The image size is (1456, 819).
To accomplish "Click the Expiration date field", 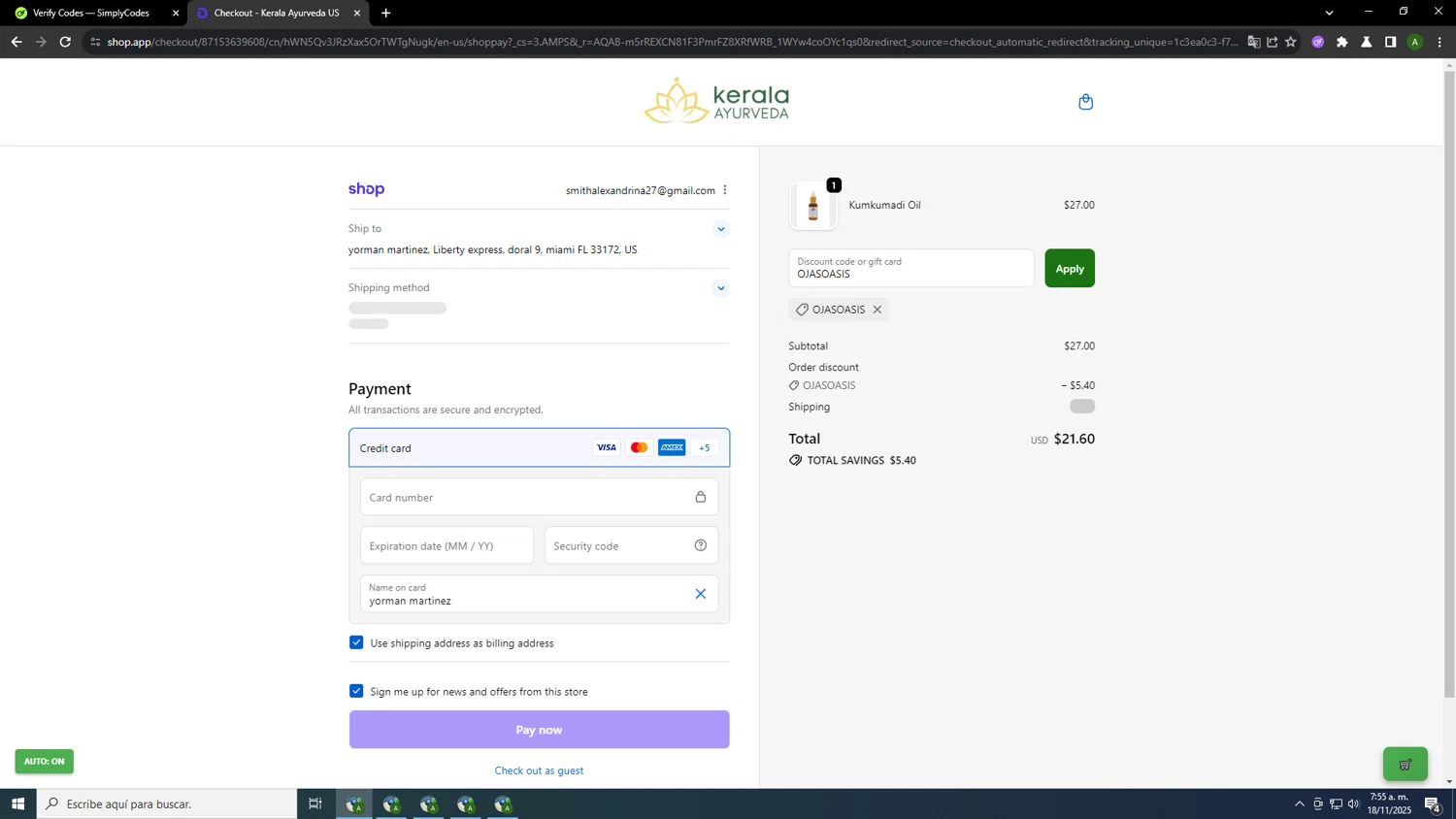I will tap(447, 545).
